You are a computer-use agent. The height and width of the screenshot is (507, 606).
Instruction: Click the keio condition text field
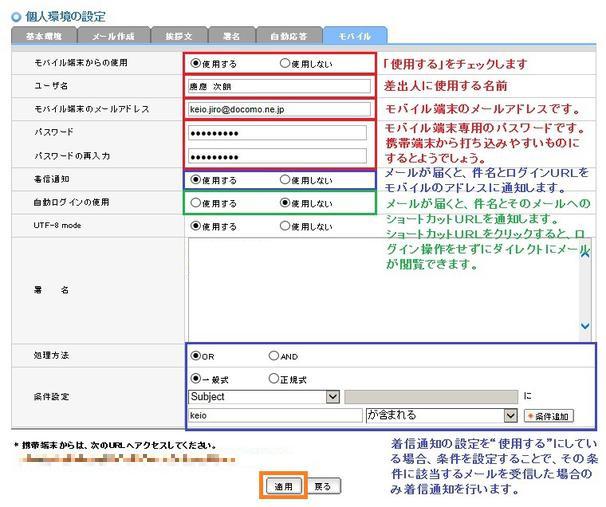(273, 414)
